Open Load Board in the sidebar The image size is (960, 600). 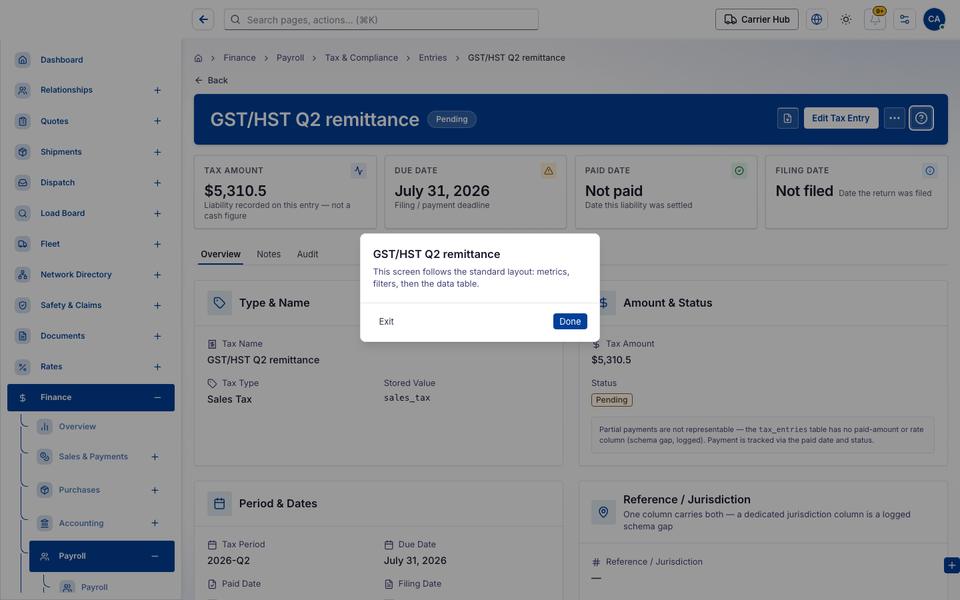click(x=62, y=214)
